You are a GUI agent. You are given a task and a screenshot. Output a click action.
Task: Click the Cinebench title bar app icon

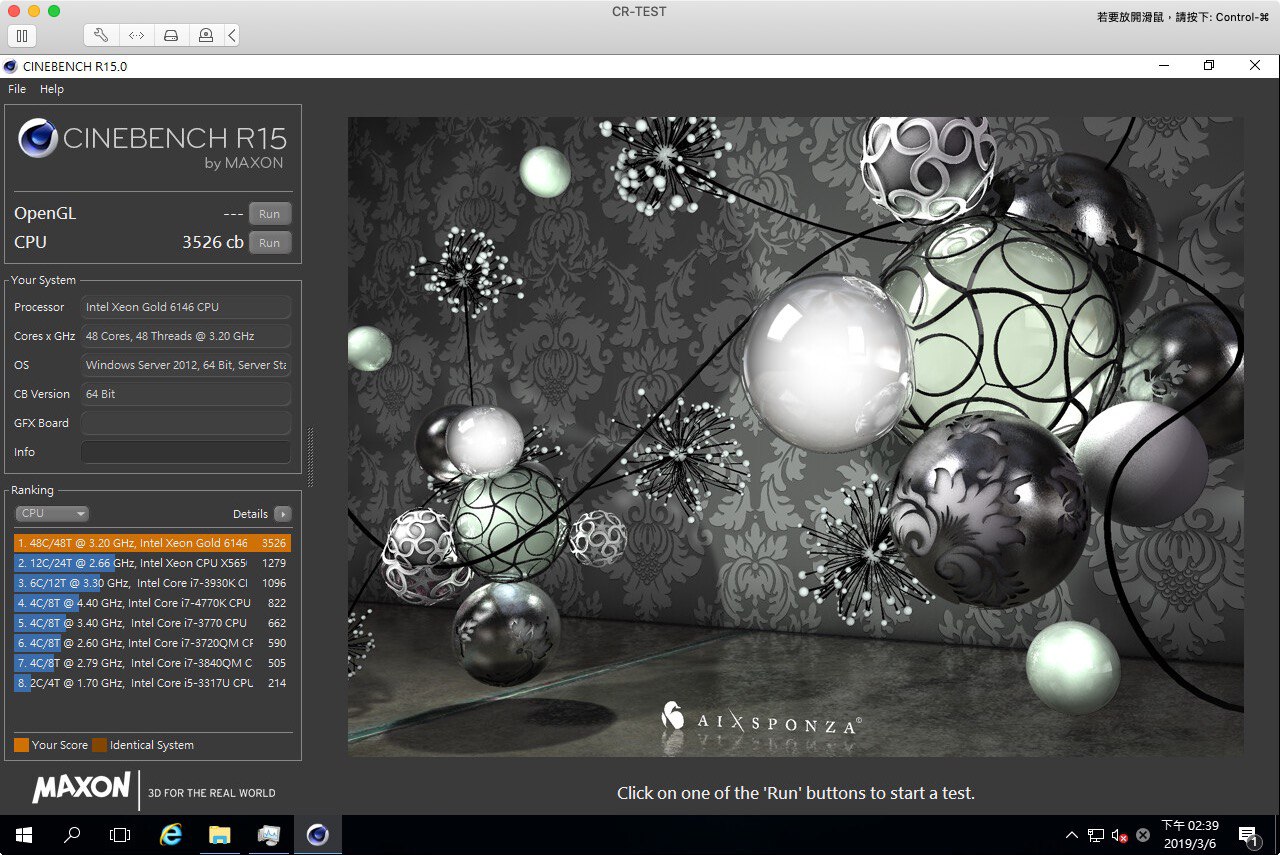point(11,67)
